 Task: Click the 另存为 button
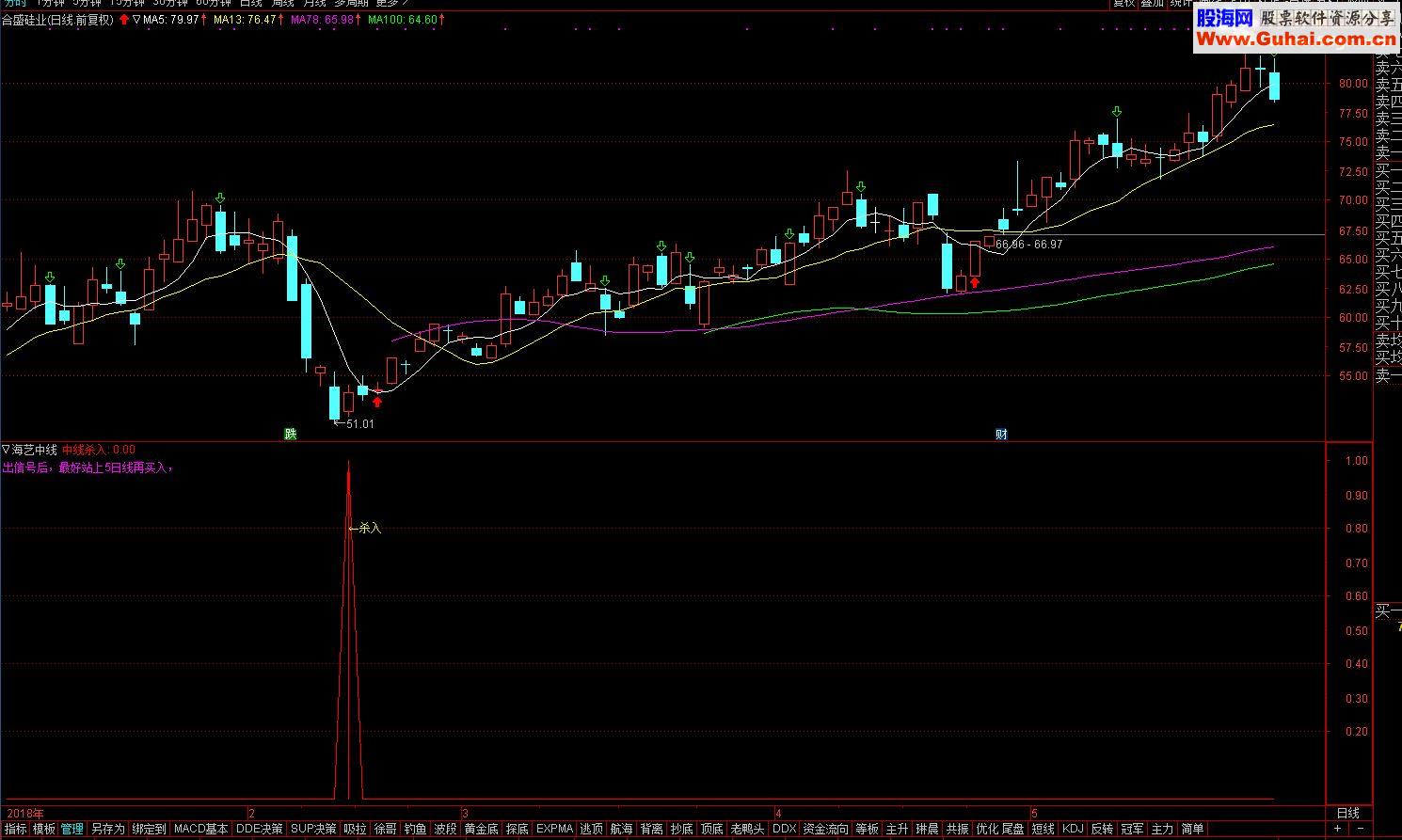(x=108, y=829)
